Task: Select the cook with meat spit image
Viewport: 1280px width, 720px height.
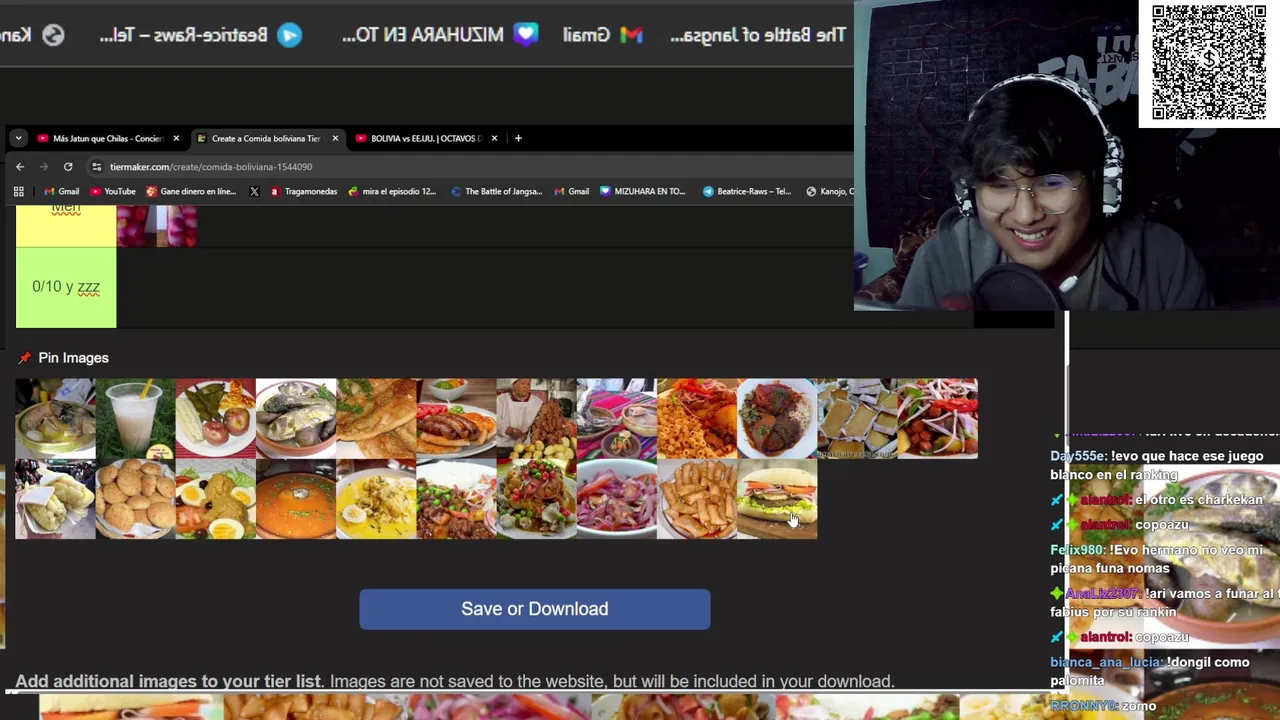Action: pyautogui.click(x=536, y=418)
